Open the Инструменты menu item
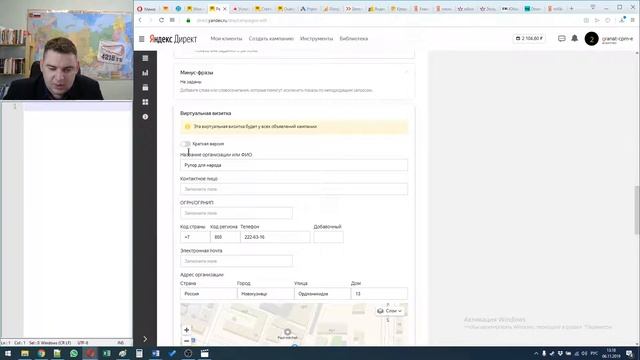 pyautogui.click(x=317, y=39)
